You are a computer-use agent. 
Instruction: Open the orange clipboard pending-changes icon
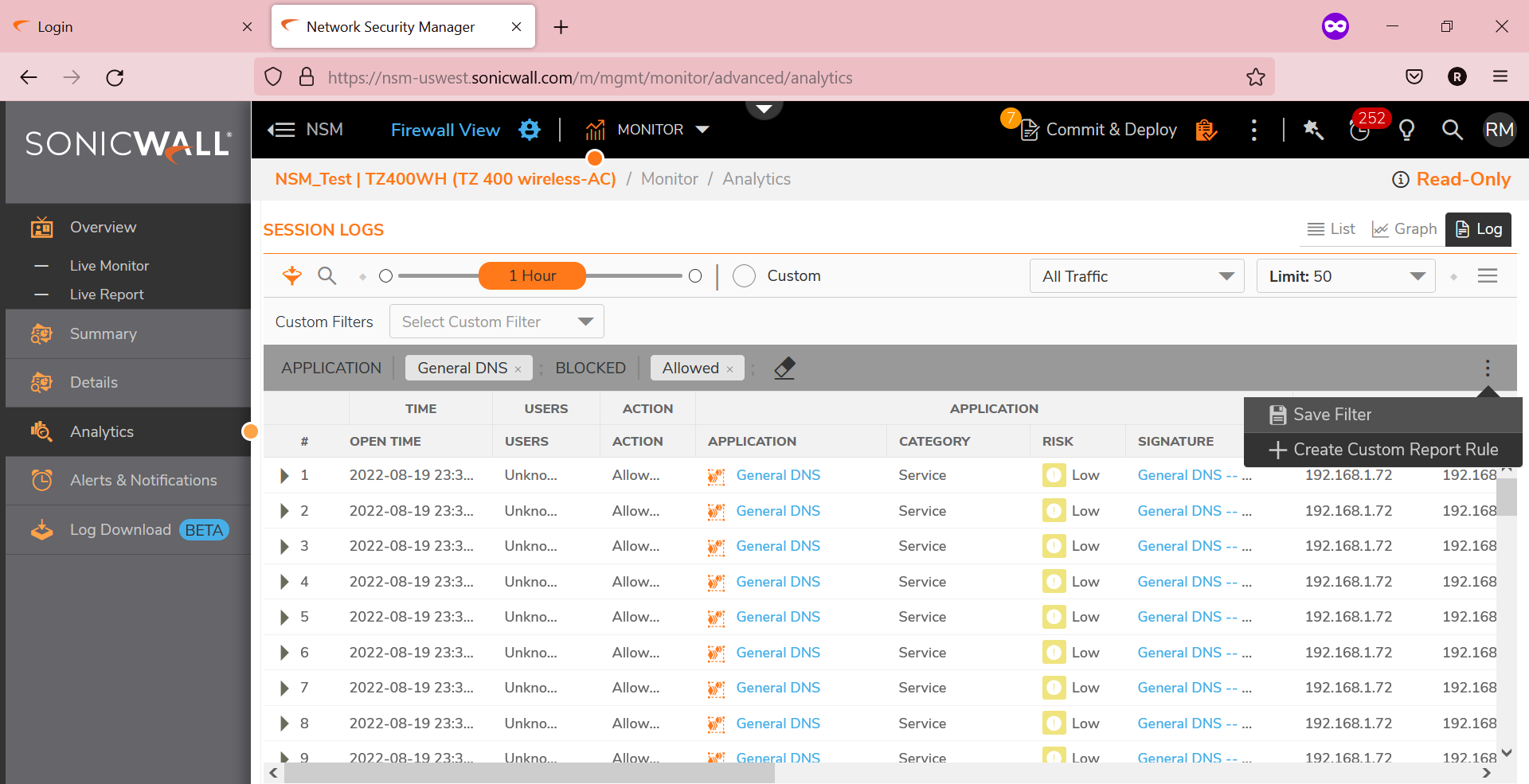[1206, 130]
